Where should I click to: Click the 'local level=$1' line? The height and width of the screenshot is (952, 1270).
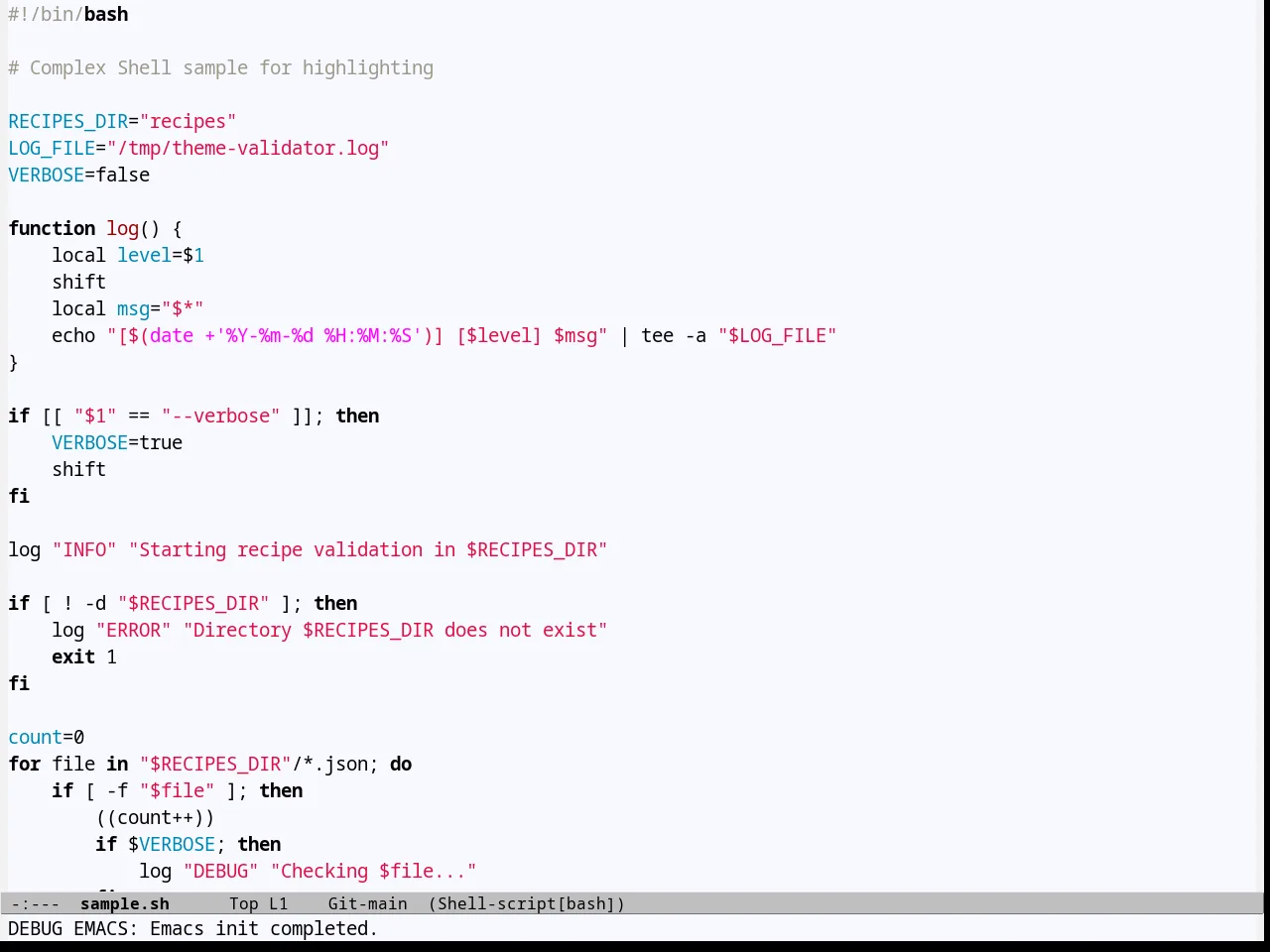128,255
